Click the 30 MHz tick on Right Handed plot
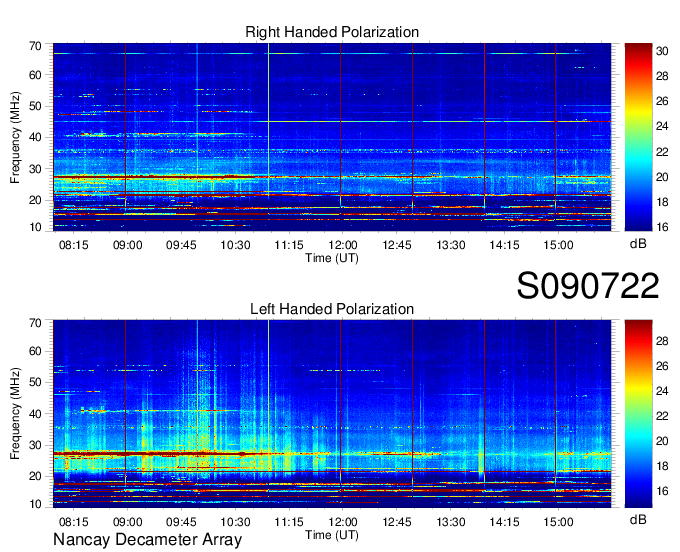Viewport: 680px width, 552px height. pyautogui.click(x=35, y=170)
